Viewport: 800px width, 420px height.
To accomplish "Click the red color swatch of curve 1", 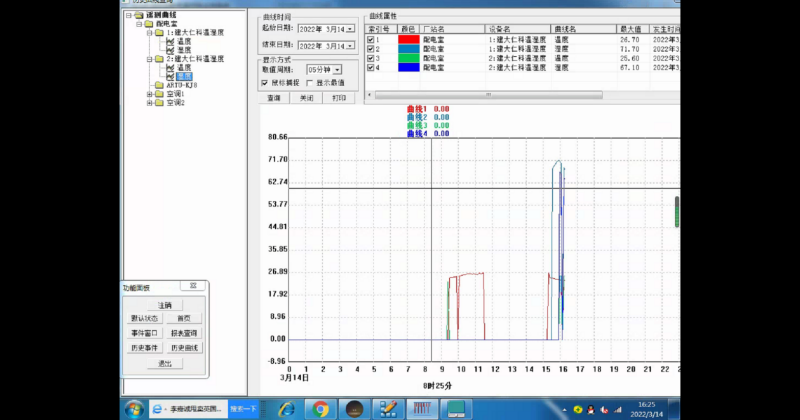I will [409, 39].
